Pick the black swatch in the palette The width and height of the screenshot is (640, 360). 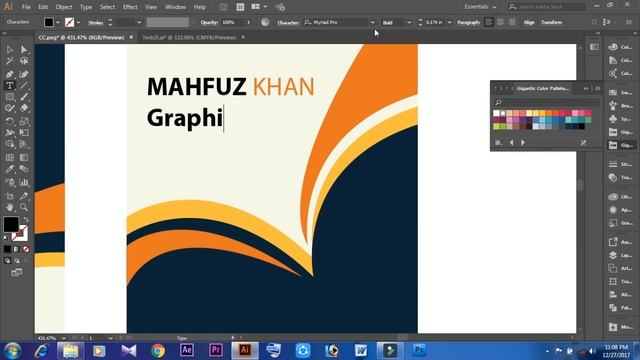tap(582, 126)
